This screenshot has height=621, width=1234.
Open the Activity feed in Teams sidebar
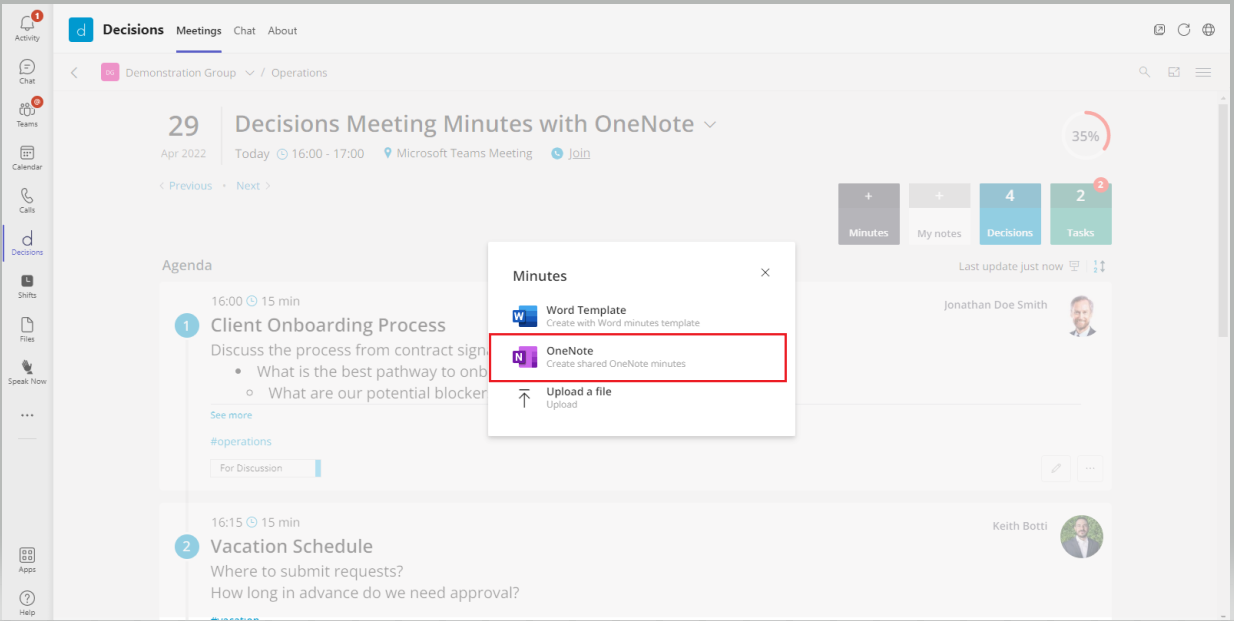click(26, 22)
